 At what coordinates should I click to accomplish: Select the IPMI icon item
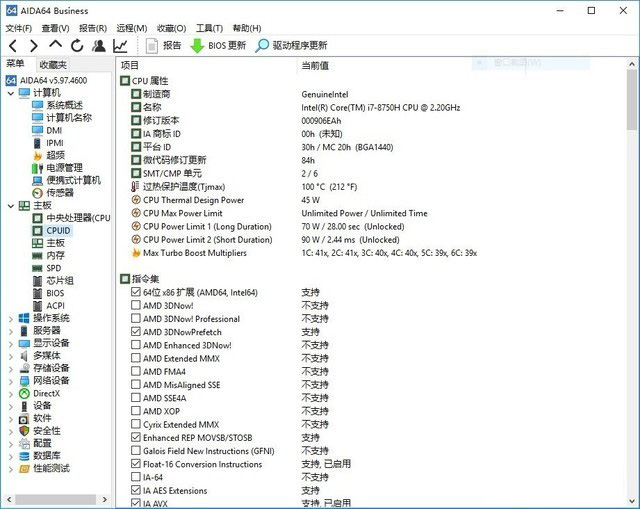pos(37,143)
